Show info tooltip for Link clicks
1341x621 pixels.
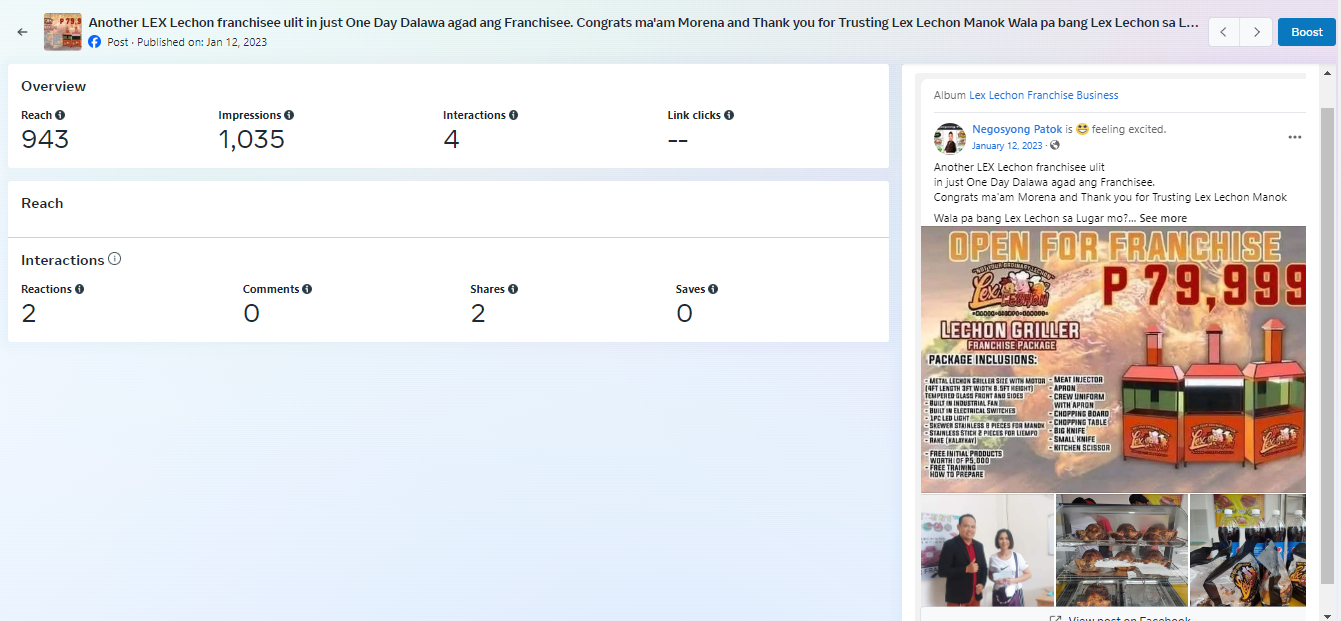point(729,115)
